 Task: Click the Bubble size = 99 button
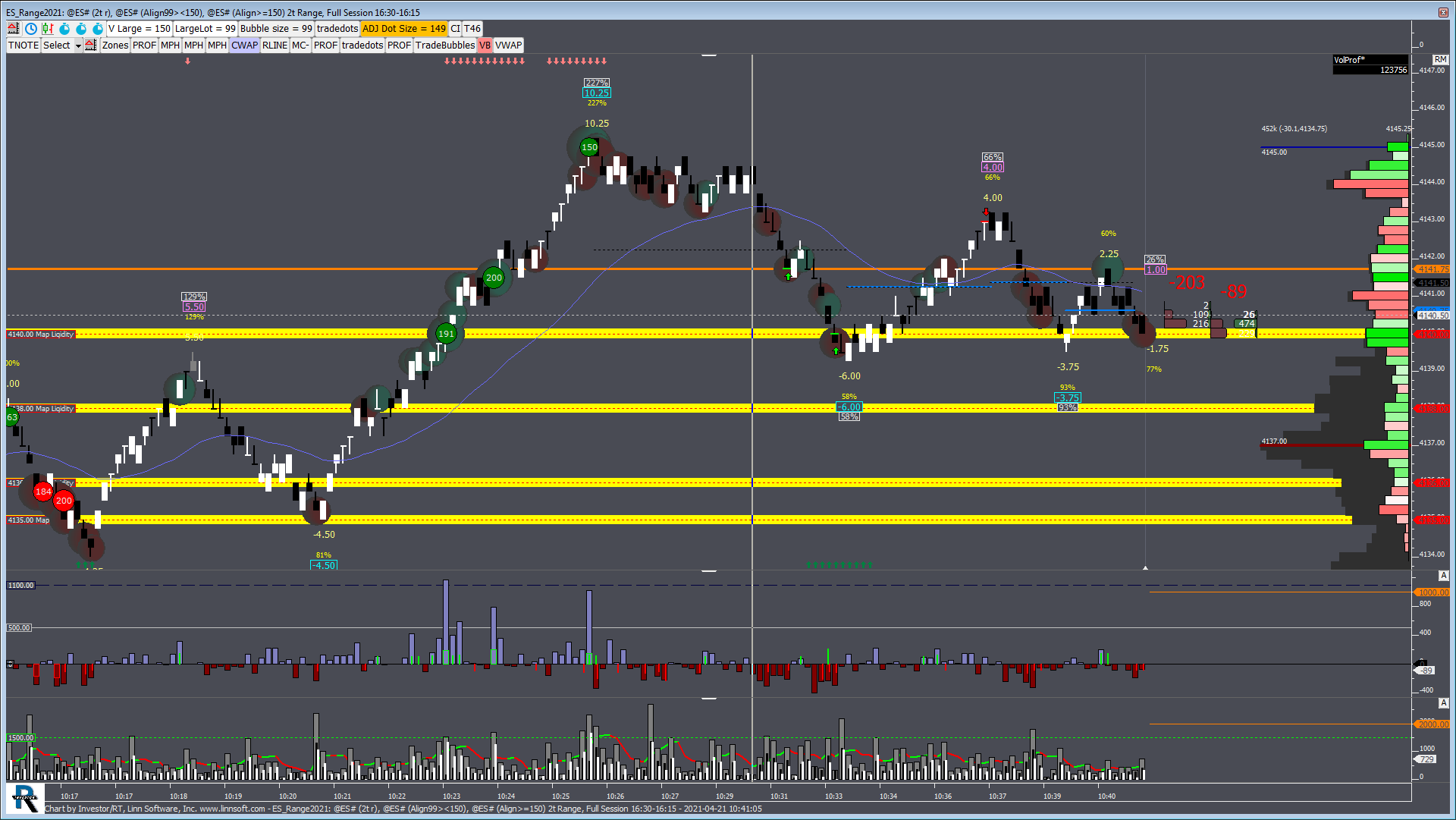pos(276,29)
